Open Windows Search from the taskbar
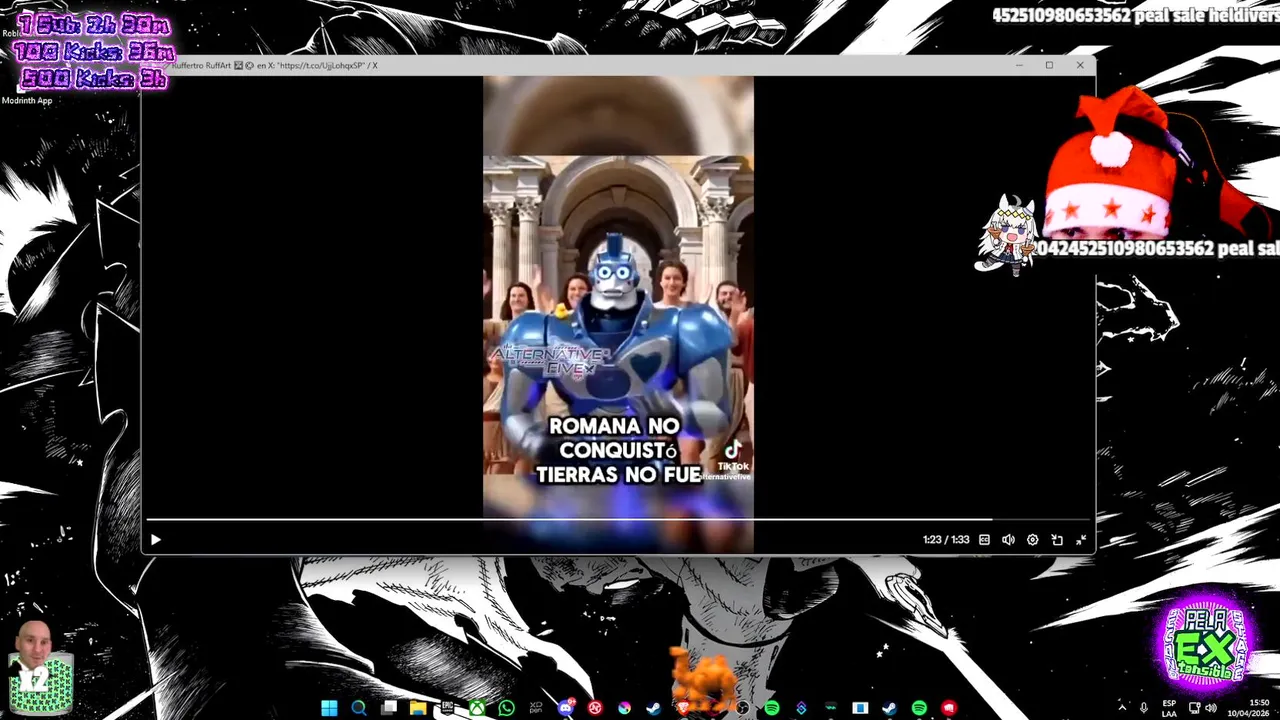The height and width of the screenshot is (720, 1280). [x=359, y=708]
